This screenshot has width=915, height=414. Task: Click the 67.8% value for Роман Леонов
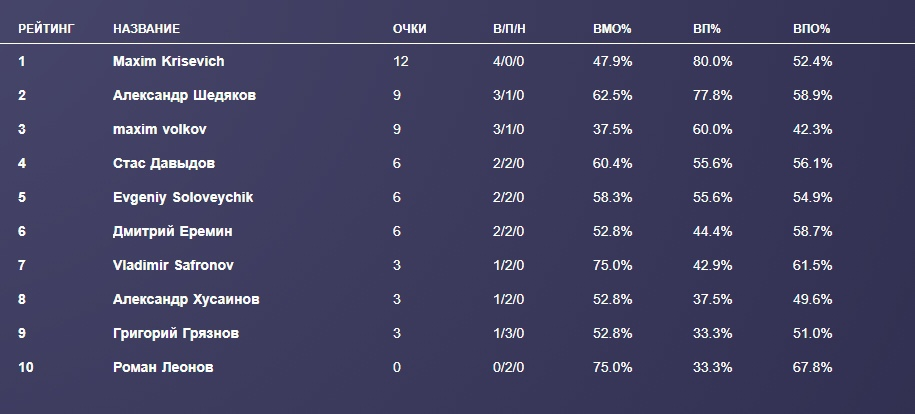813,367
